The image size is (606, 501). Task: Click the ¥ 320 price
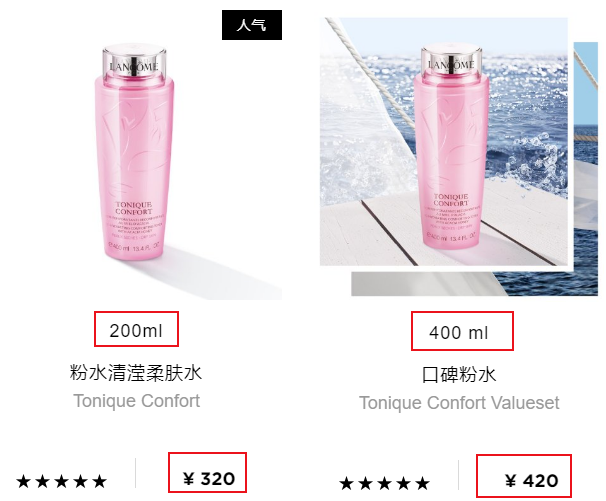tap(209, 479)
